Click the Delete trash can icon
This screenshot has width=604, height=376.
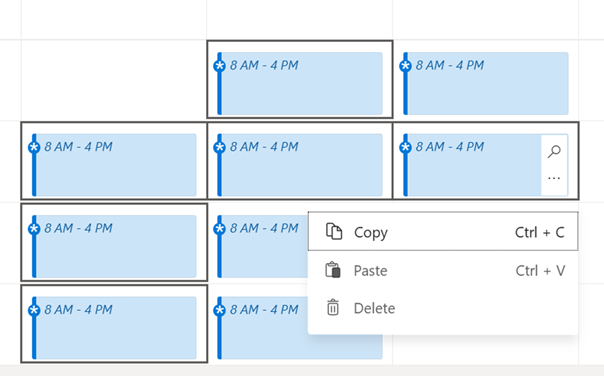[x=333, y=308]
